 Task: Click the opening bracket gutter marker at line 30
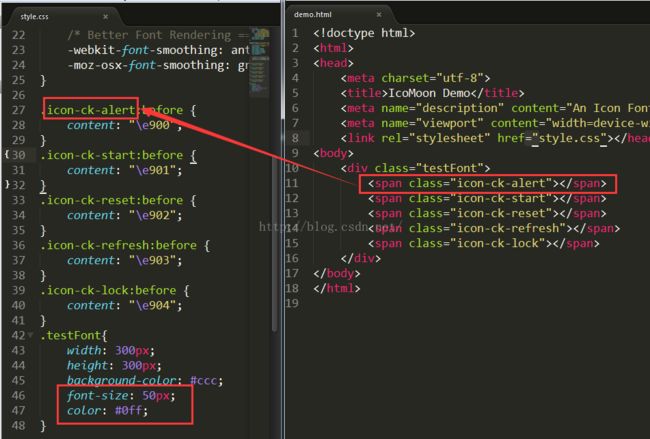point(7,155)
